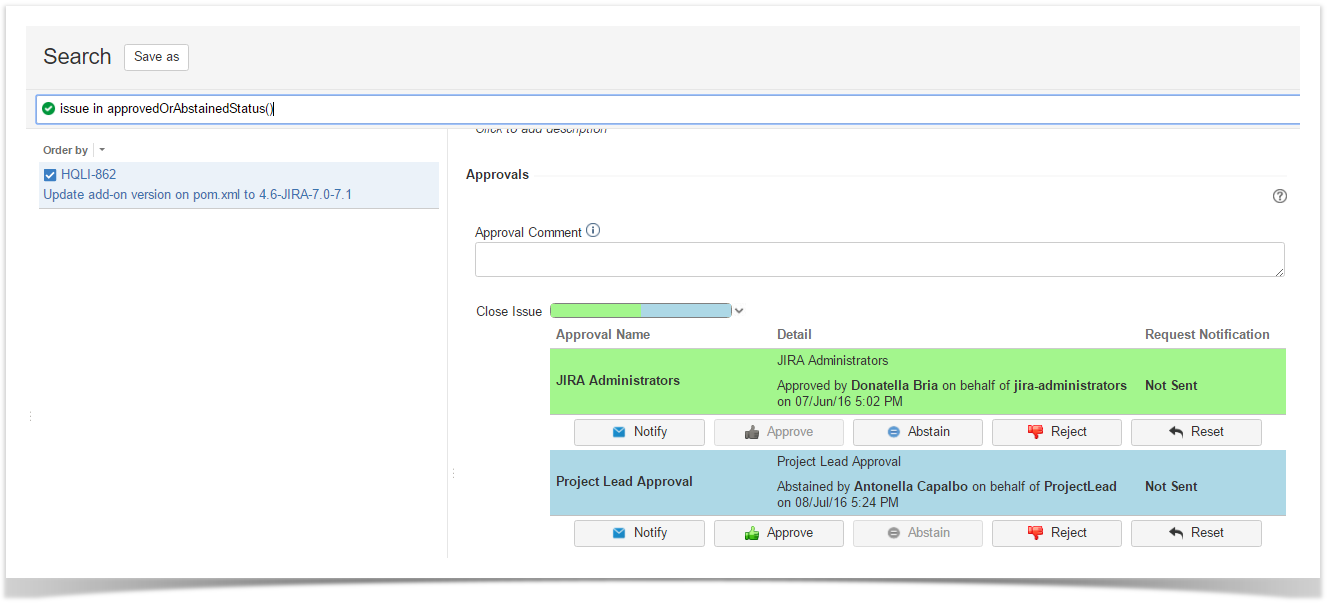Reject the JIRA Administrators approval
The width and height of the screenshot is (1334, 607).
1056,432
